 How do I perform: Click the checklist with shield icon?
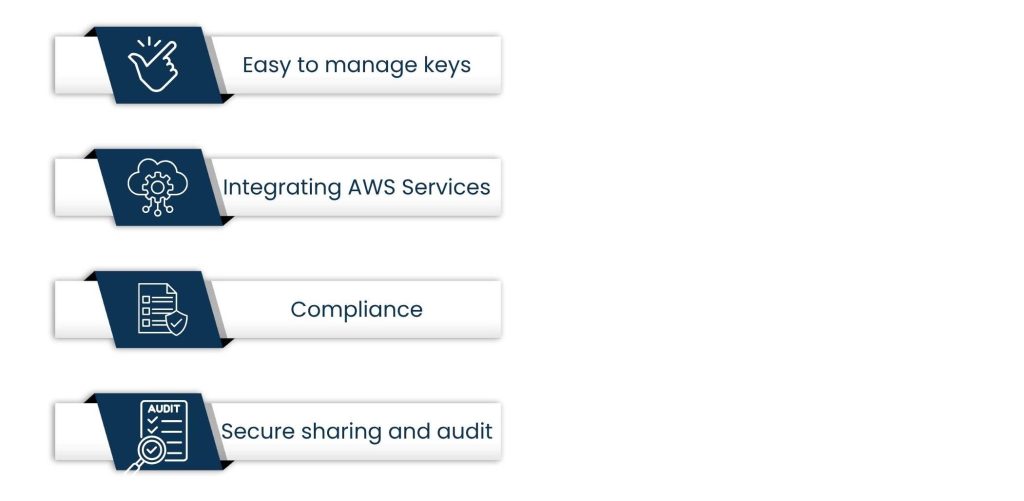(160, 309)
